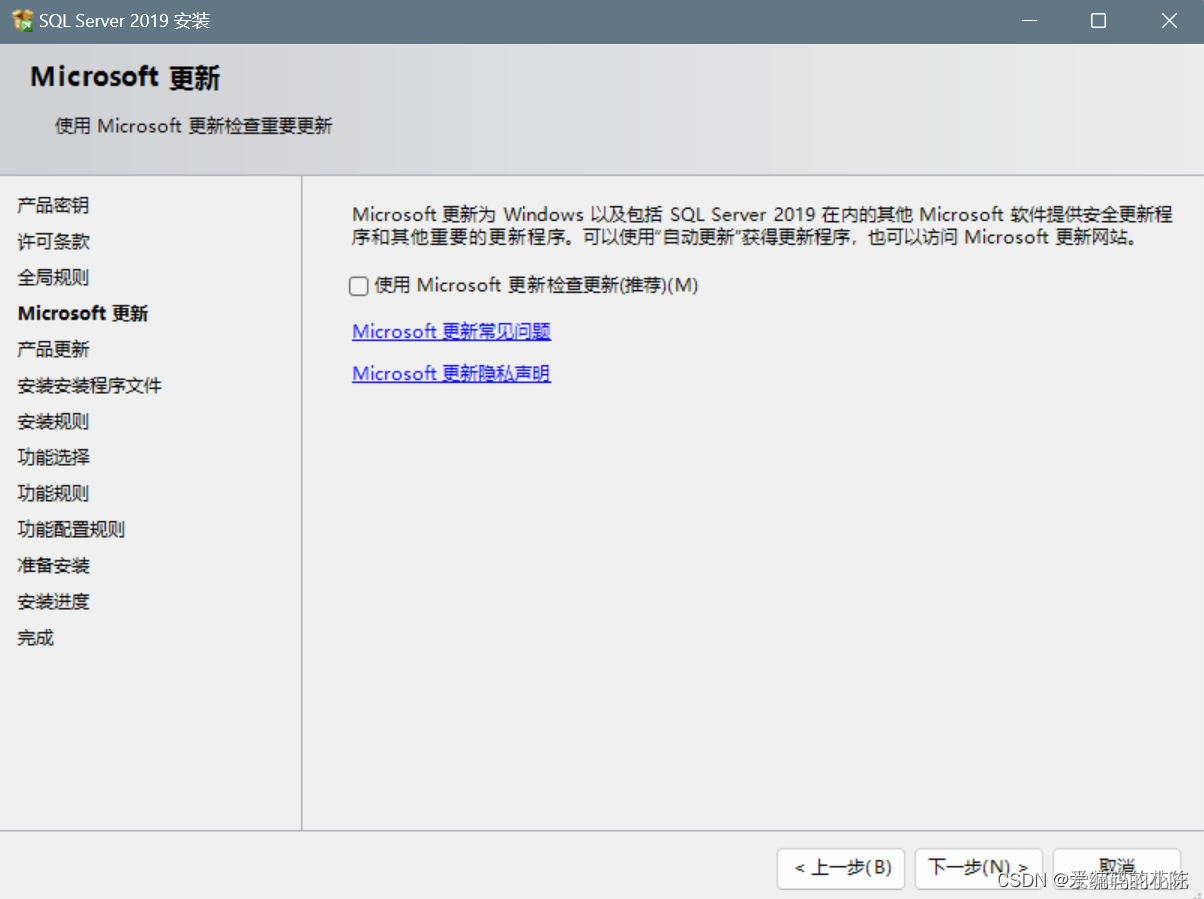Select the 安装安装程序文件 step in sidebar
This screenshot has width=1204, height=899.
(89, 386)
